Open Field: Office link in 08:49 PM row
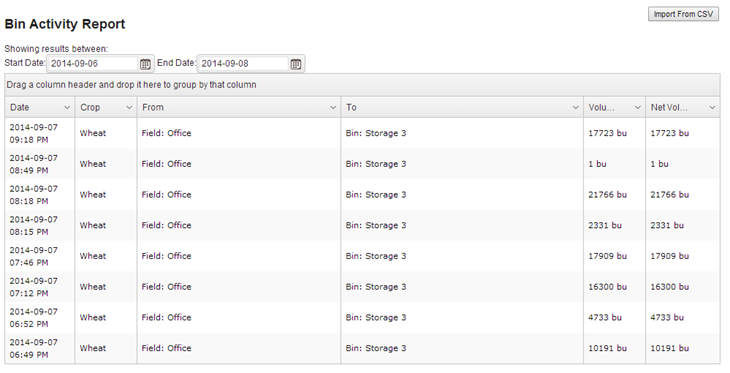This screenshot has width=730, height=373. pyautogui.click(x=166, y=164)
